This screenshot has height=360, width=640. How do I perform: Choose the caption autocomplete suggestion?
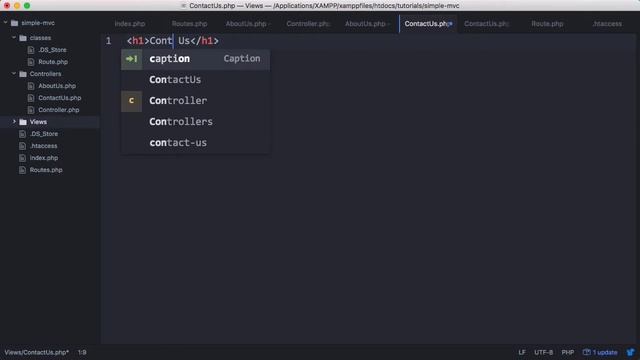pyautogui.click(x=196, y=59)
